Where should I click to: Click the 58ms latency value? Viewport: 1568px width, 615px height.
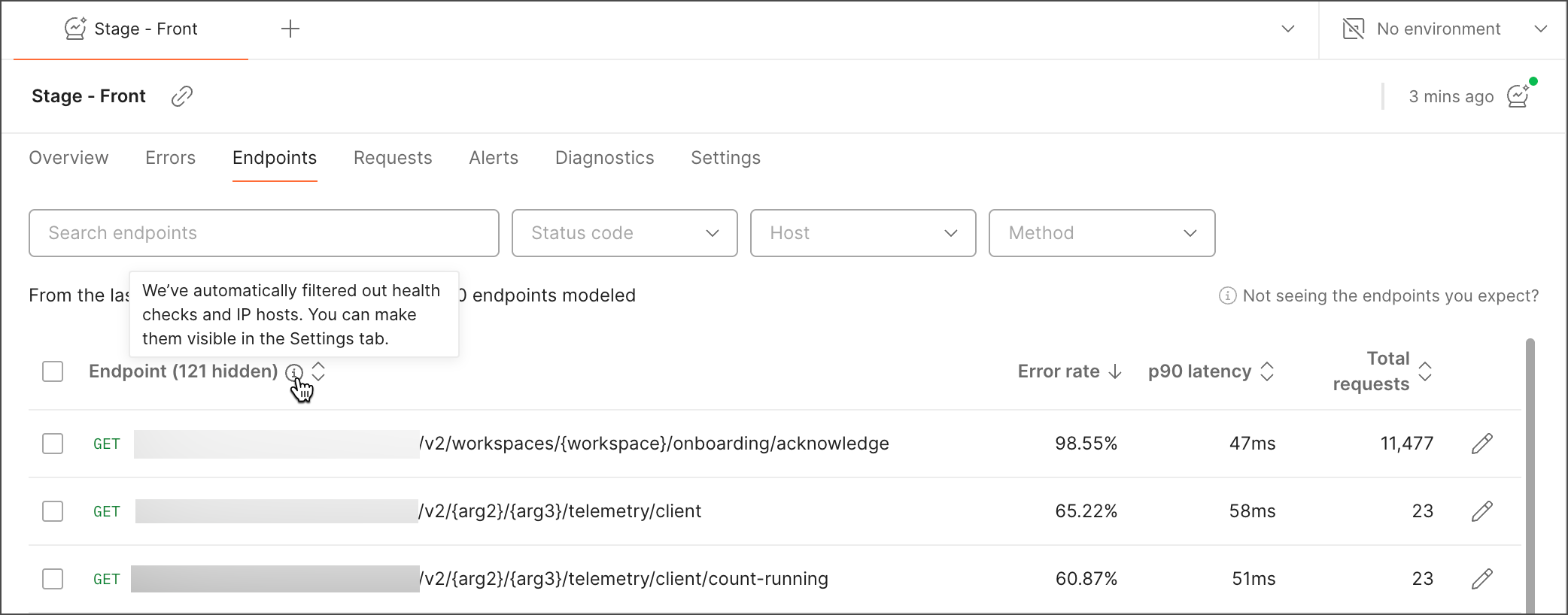(1253, 511)
